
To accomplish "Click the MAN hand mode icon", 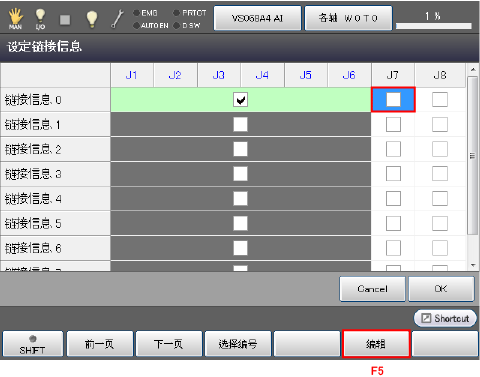I will (15, 18).
